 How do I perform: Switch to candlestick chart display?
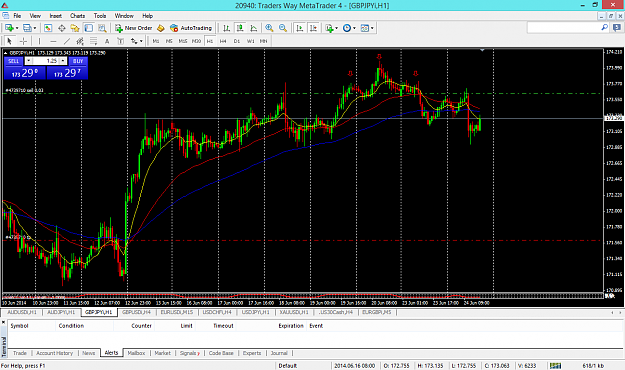point(240,28)
